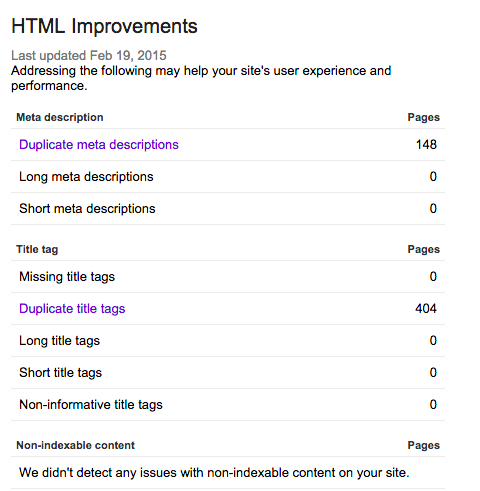Click the Pages column header for Meta description

click(x=424, y=117)
